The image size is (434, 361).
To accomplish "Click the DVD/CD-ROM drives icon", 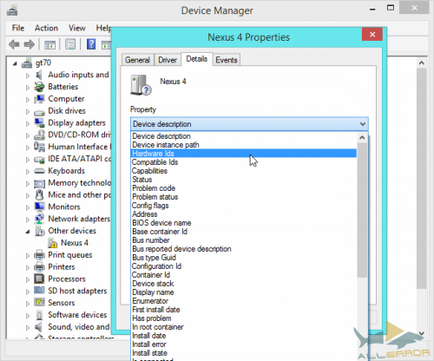I will click(x=39, y=135).
